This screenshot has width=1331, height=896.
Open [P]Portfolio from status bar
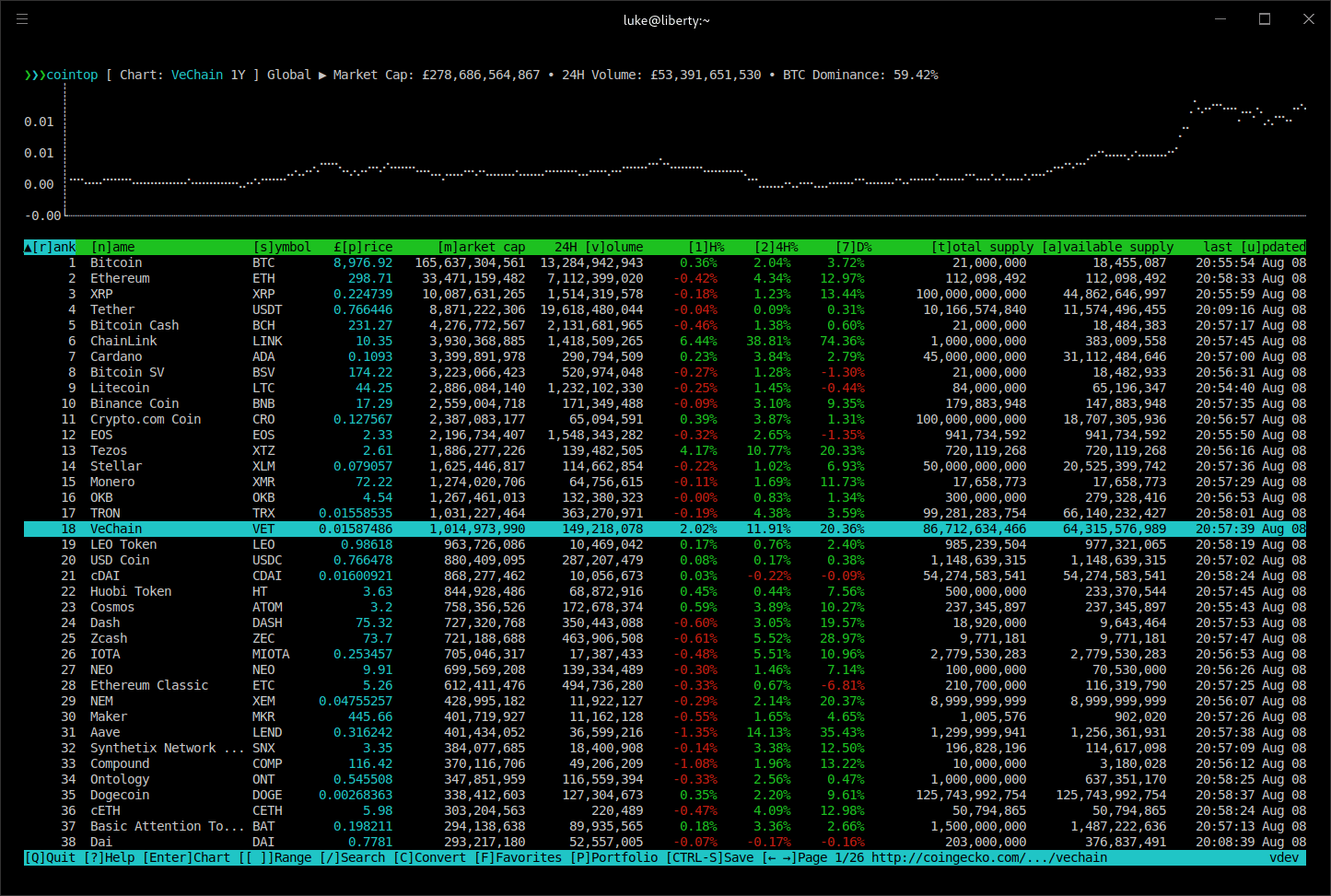(x=613, y=857)
